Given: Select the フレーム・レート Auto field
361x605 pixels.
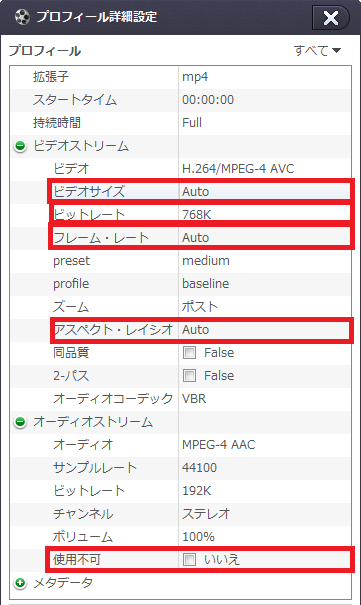Looking at the screenshot, I should point(265,237).
